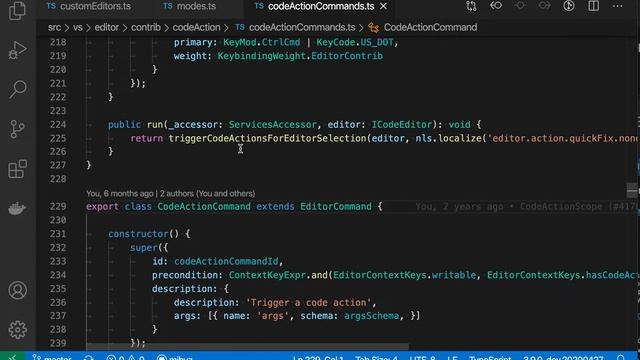Click the line and column indicator in status bar
Screen dimensions: 640x360
pyautogui.click(x=318, y=358)
